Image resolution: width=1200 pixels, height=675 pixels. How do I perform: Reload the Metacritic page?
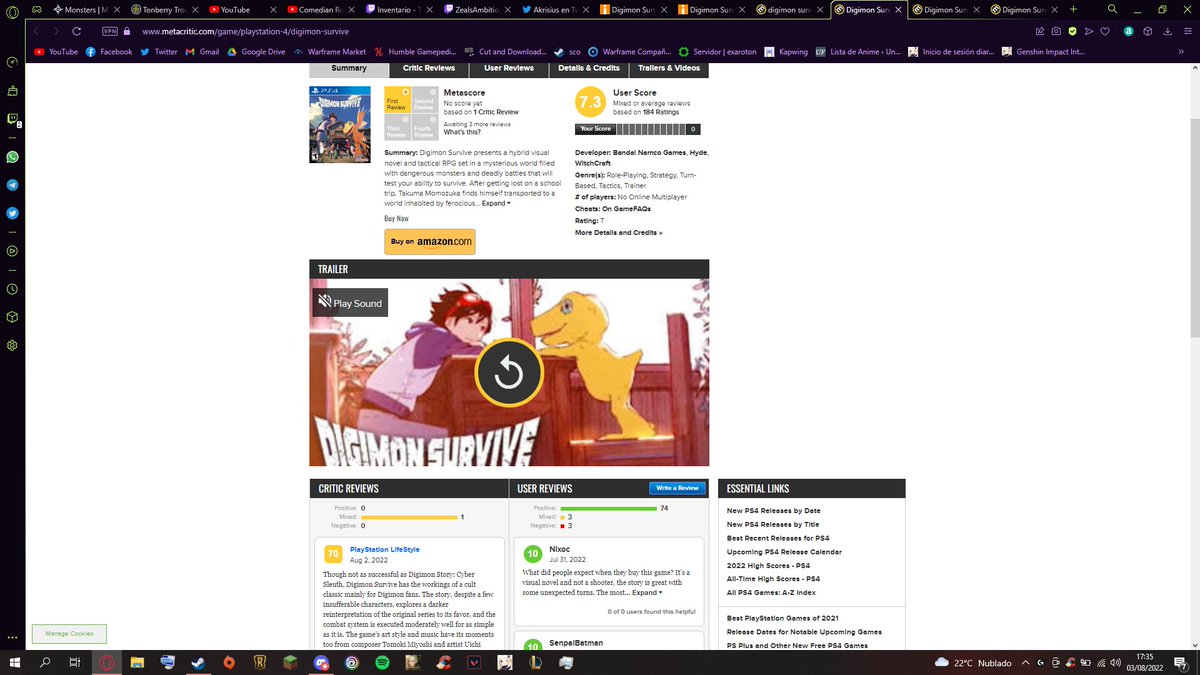pyautogui.click(x=78, y=31)
